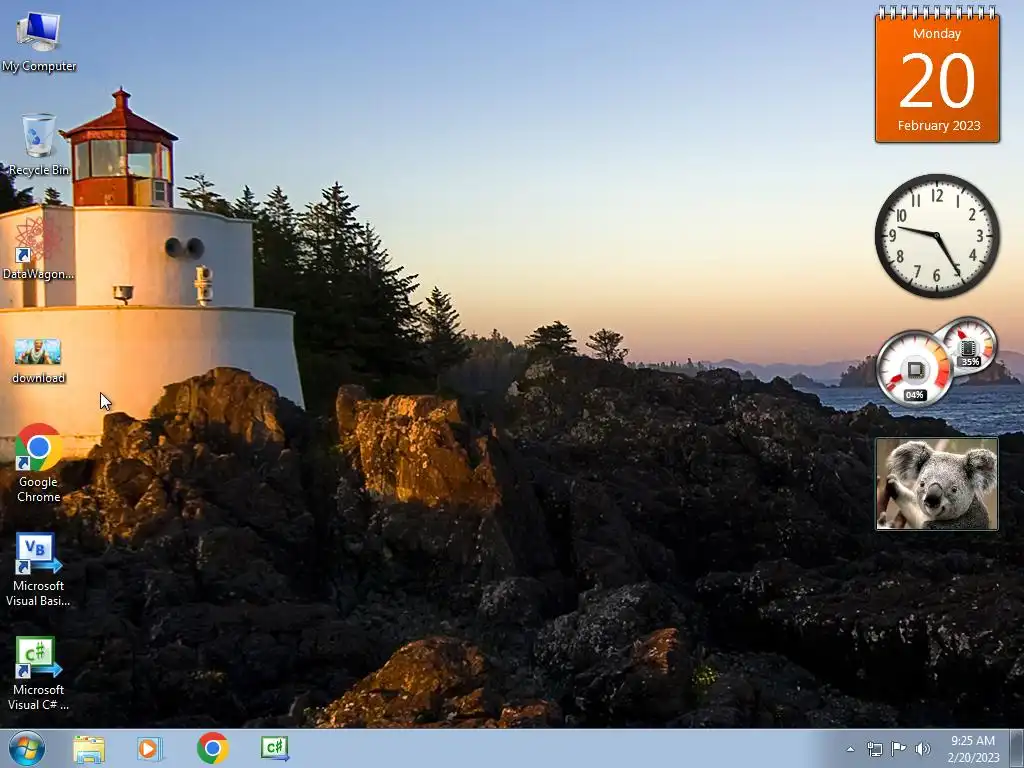Open the network status tray icon
The height and width of the screenshot is (768, 1024).
tap(874, 749)
